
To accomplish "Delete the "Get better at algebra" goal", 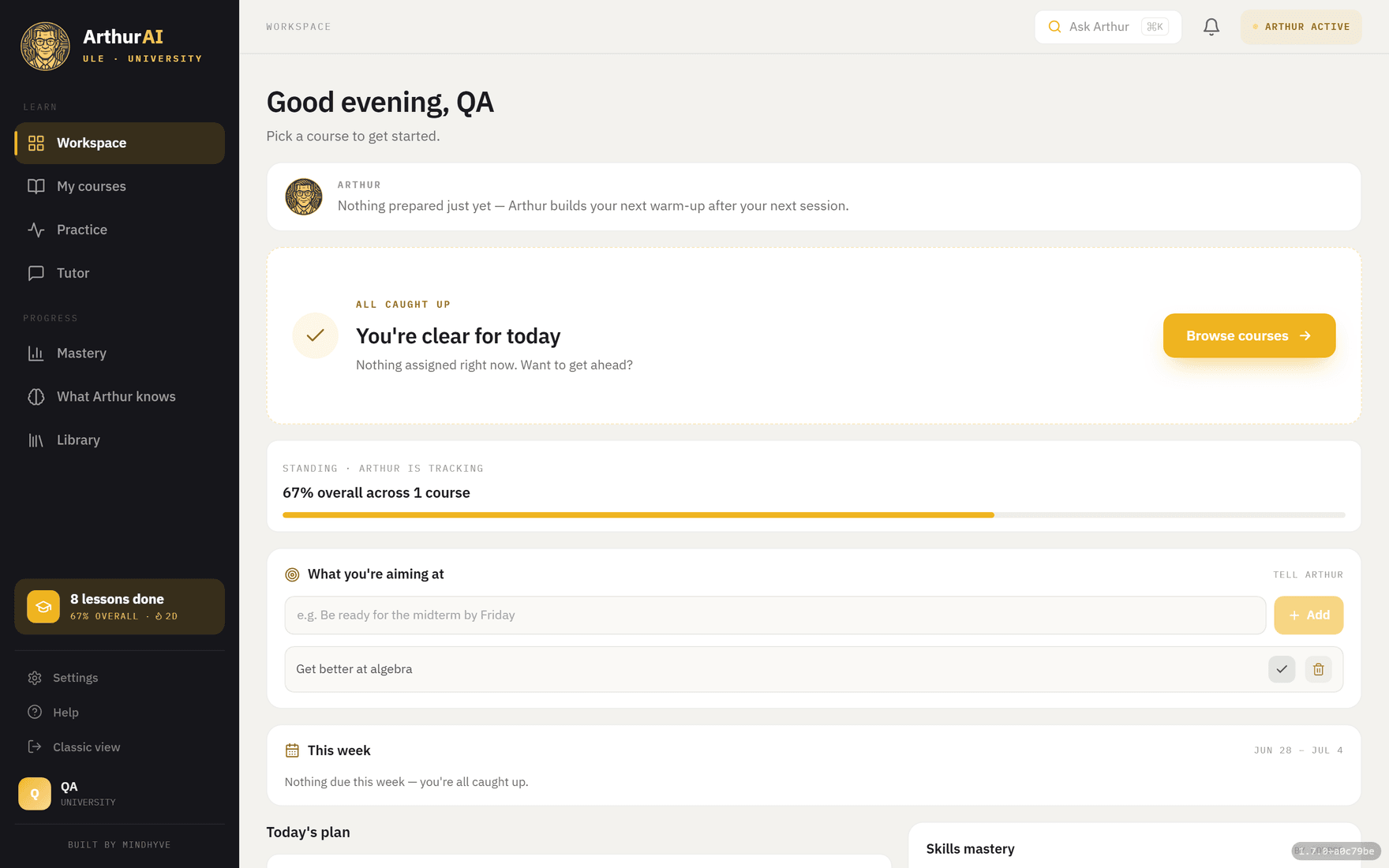I will [x=1318, y=669].
